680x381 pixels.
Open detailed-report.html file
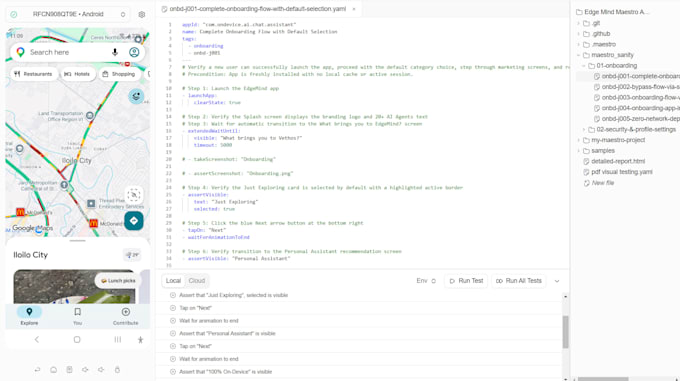pyautogui.click(x=614, y=161)
